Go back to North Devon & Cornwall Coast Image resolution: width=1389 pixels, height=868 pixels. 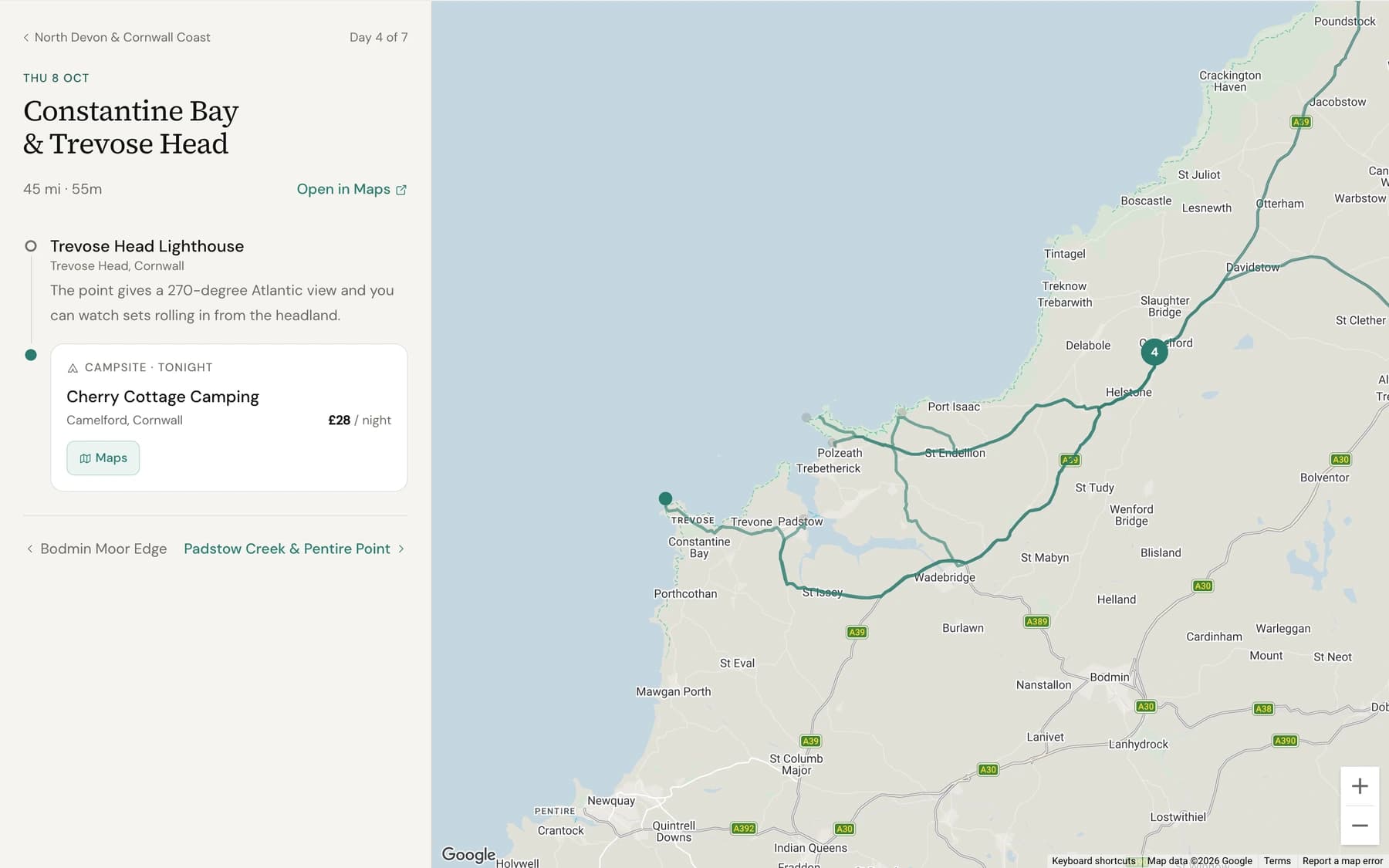[x=117, y=37]
